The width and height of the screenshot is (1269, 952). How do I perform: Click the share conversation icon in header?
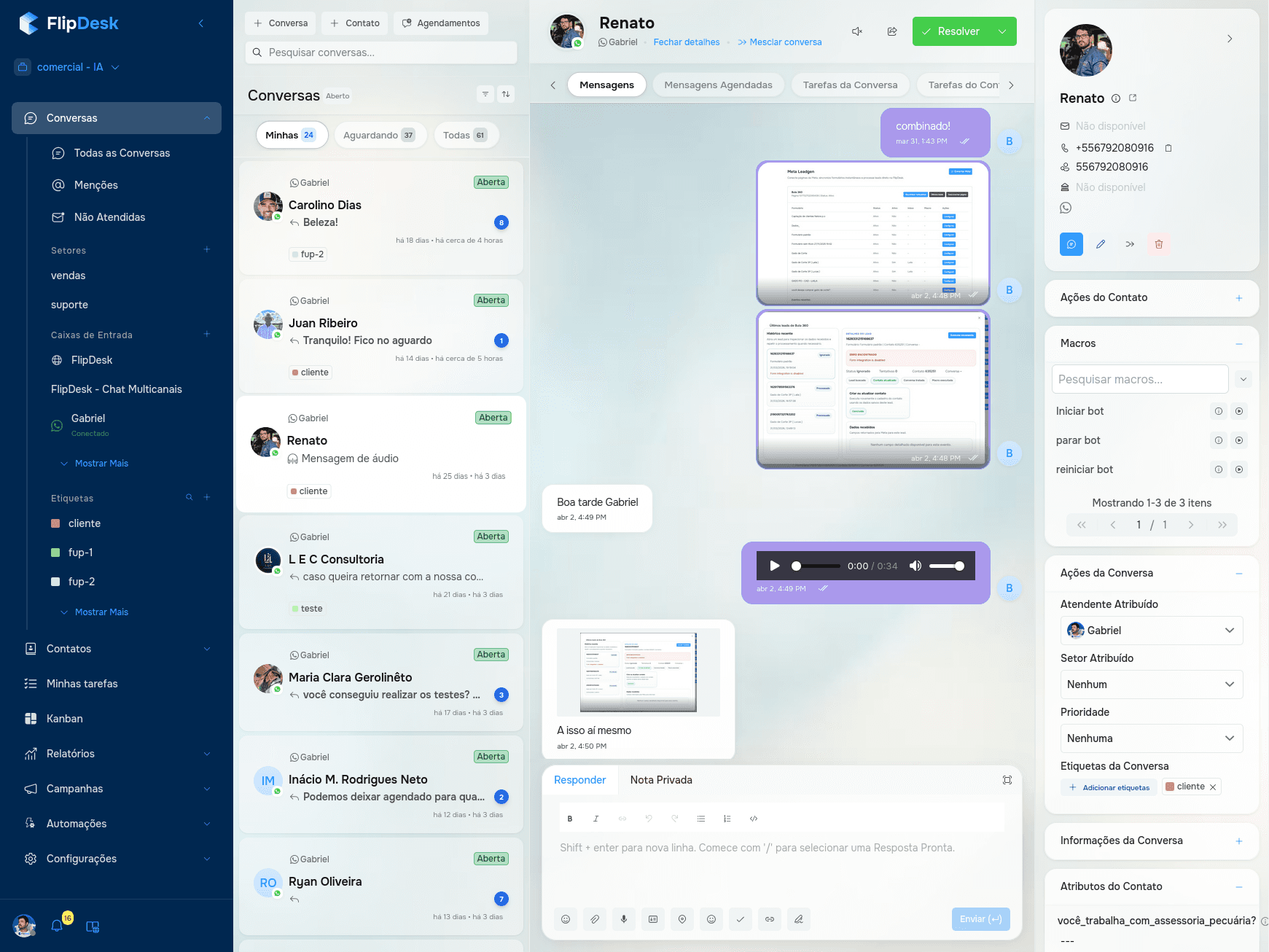click(x=892, y=31)
